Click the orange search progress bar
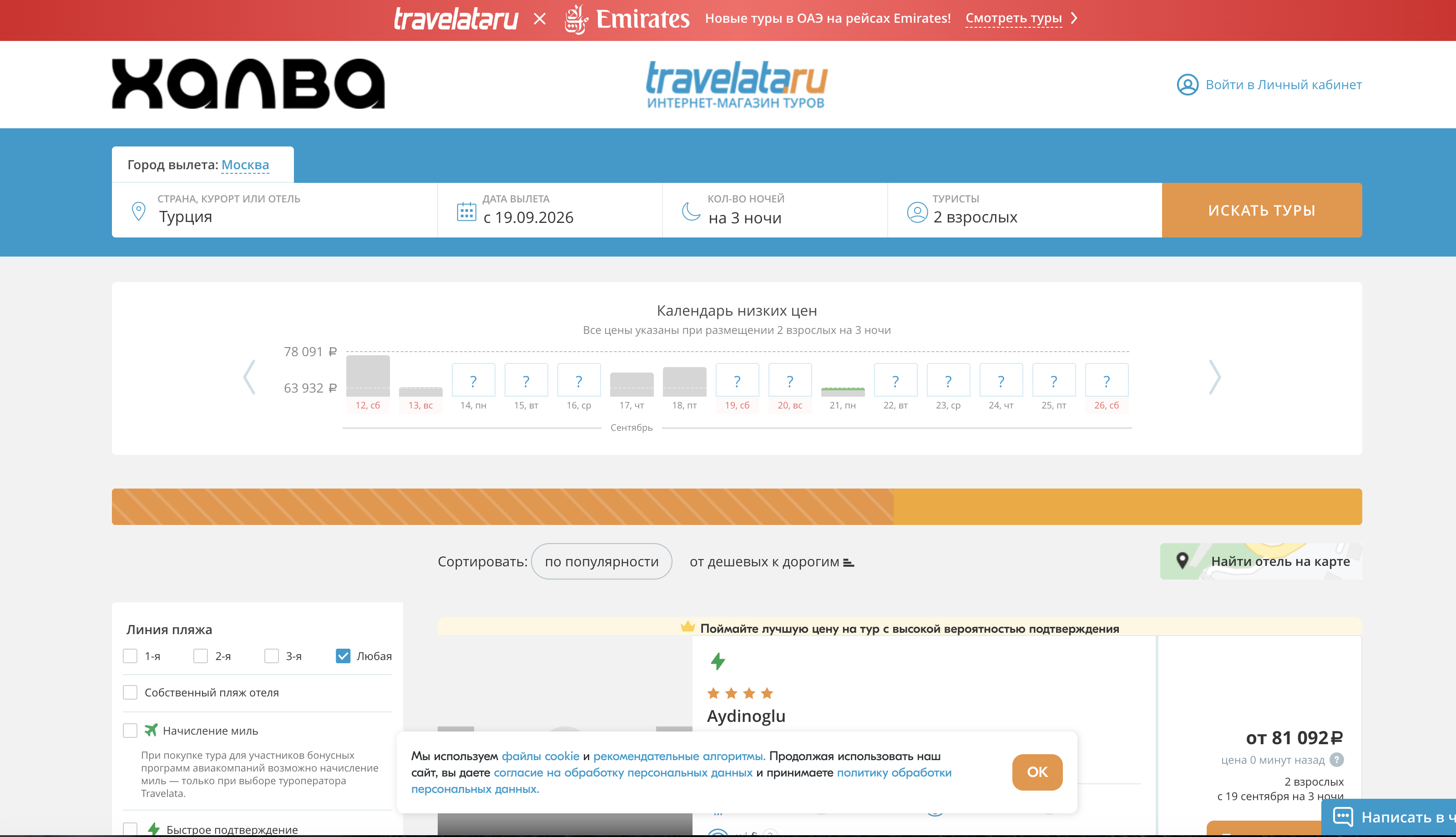This screenshot has height=837, width=1456. pos(736,506)
